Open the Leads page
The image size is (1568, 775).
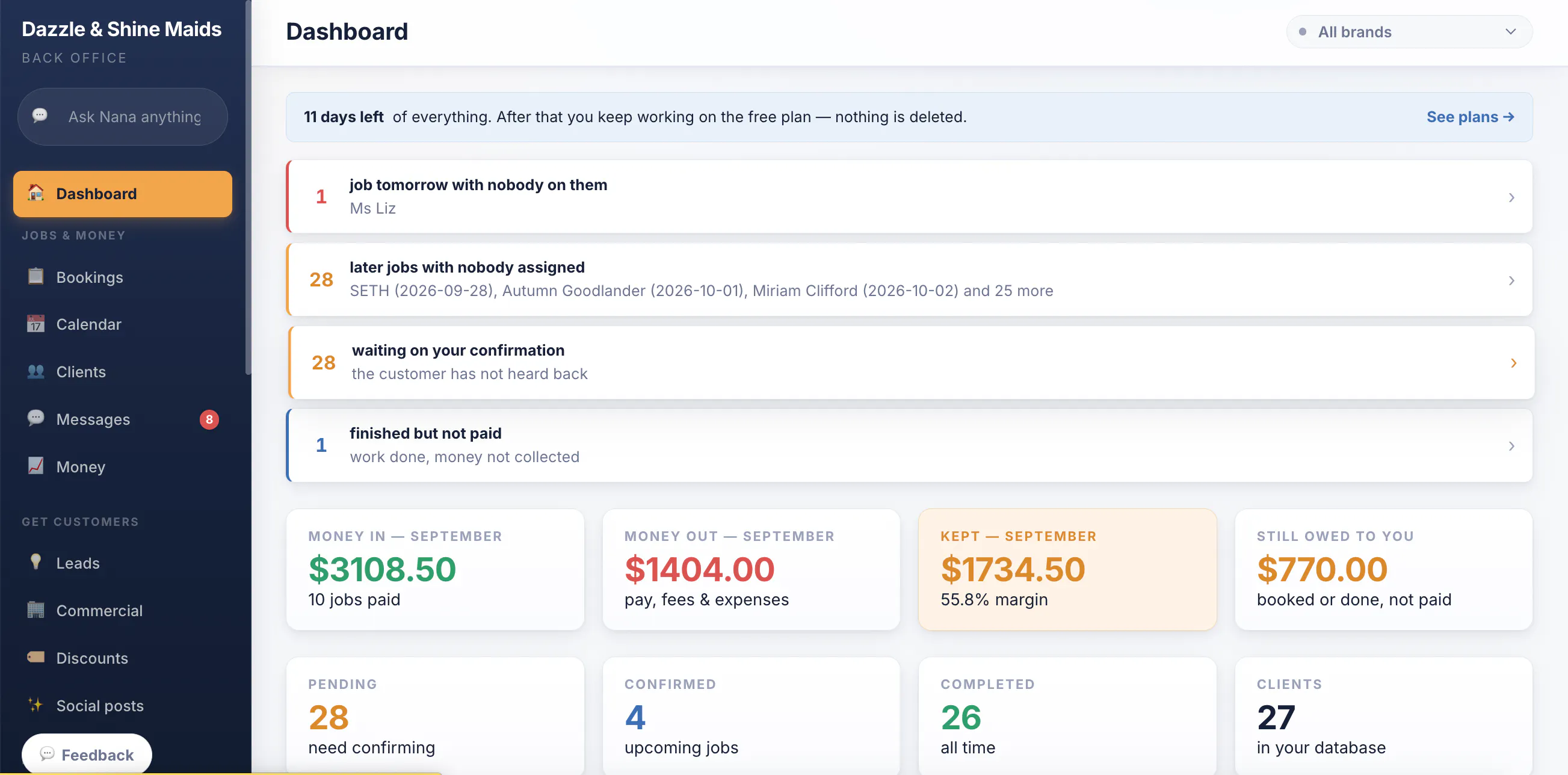122,563
